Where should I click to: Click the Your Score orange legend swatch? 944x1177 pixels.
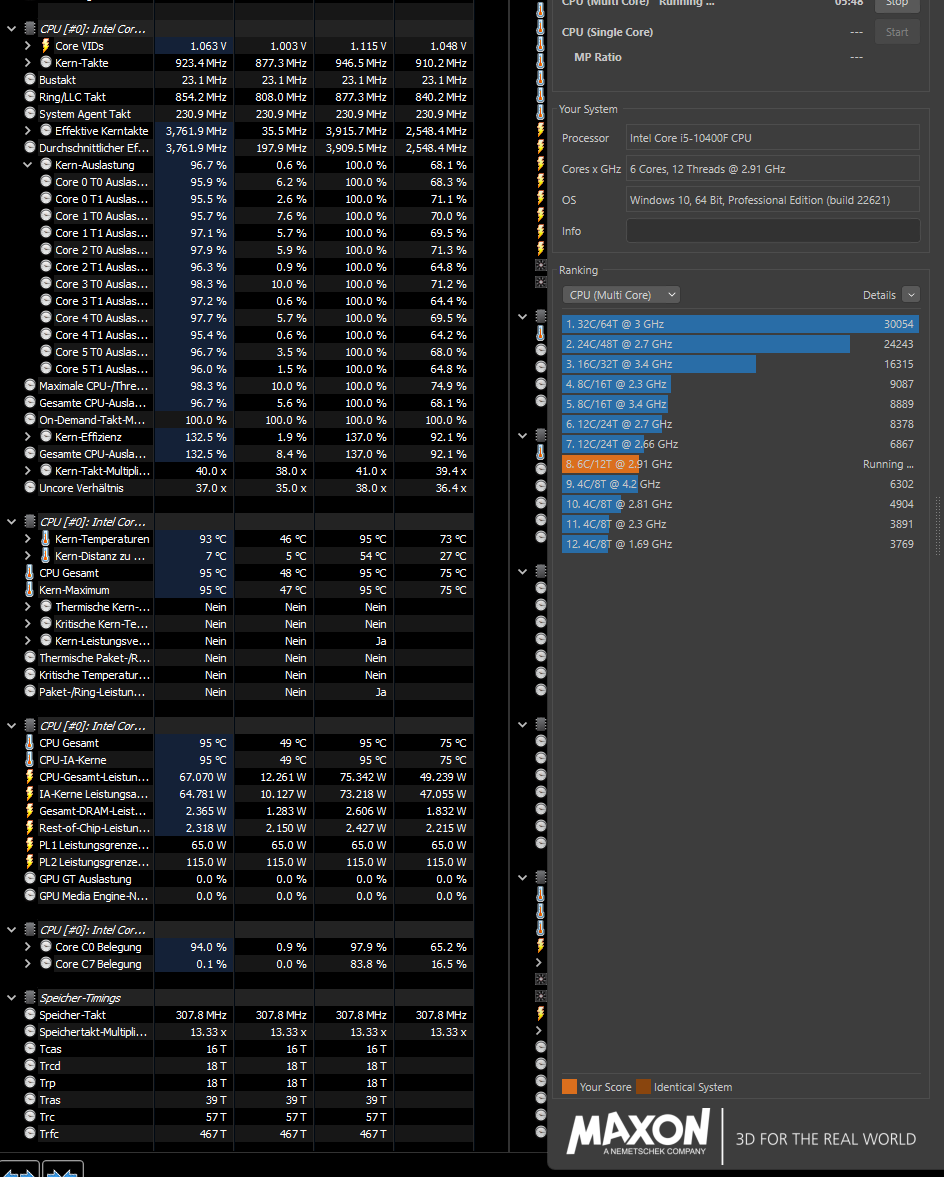click(570, 1087)
